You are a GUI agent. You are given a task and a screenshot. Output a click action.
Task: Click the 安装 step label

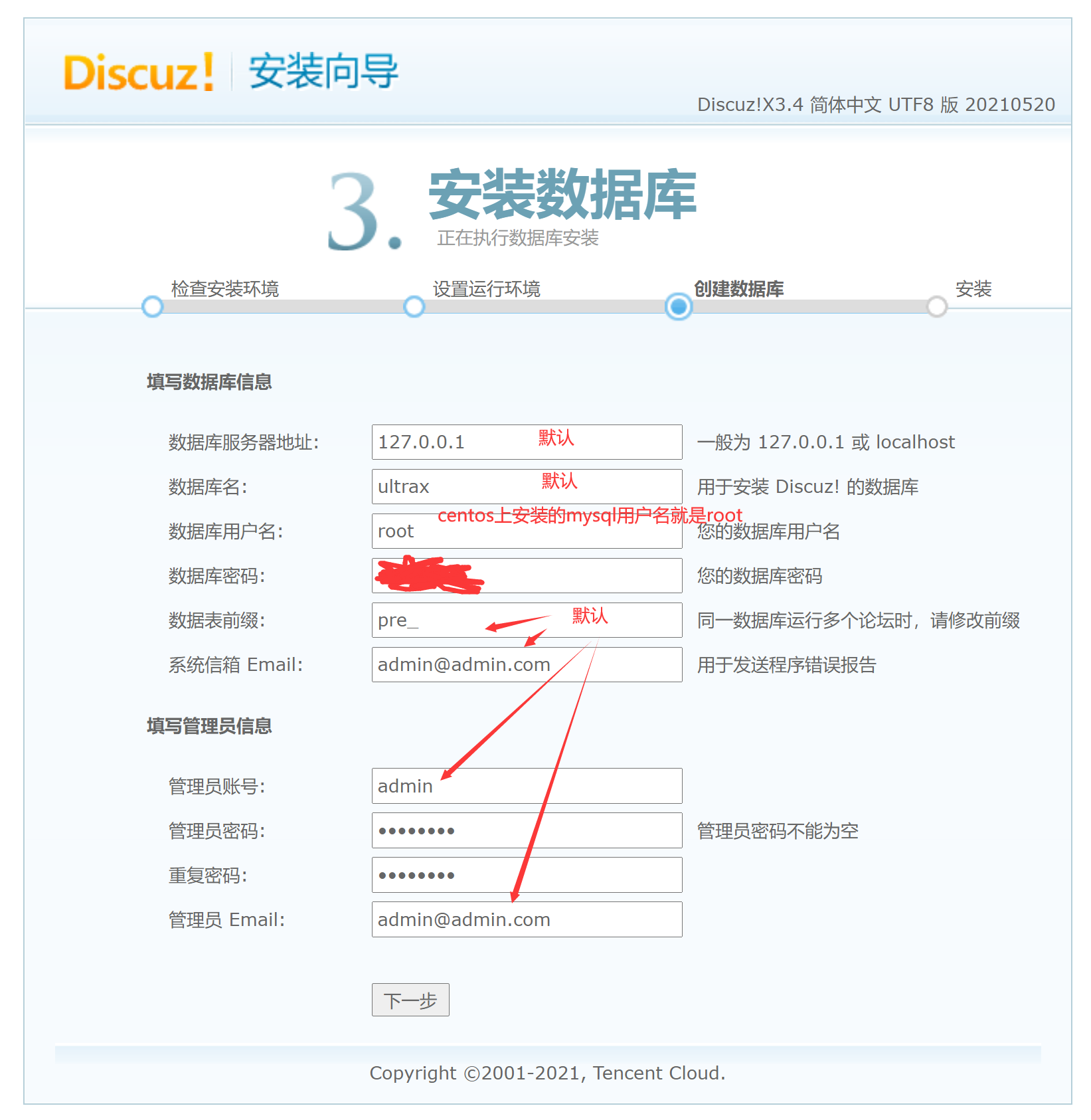pyautogui.click(x=973, y=289)
